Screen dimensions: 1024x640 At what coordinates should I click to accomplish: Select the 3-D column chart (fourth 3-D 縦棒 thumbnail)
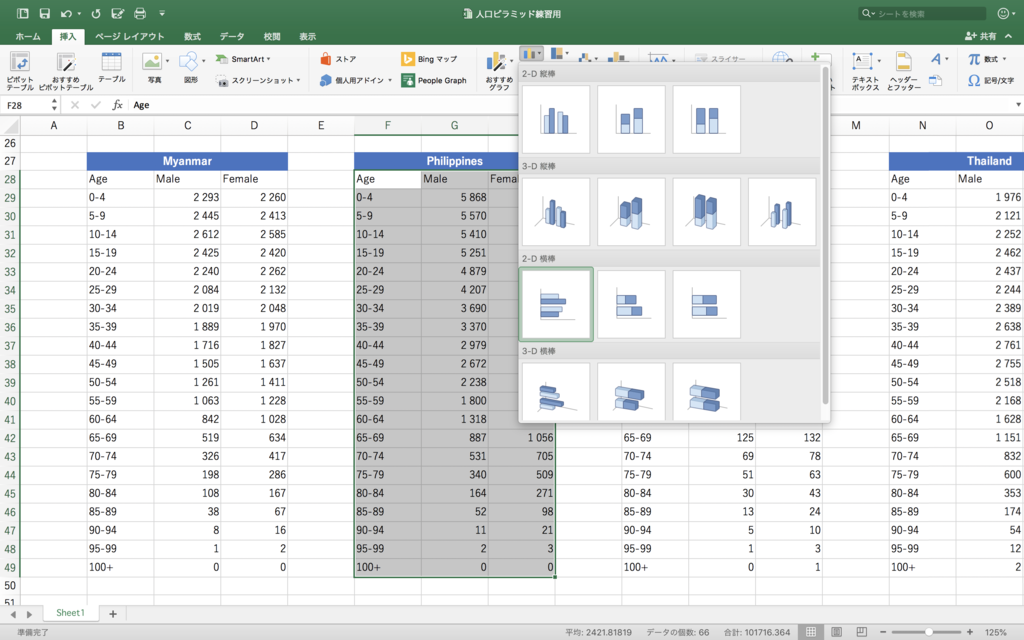(782, 212)
